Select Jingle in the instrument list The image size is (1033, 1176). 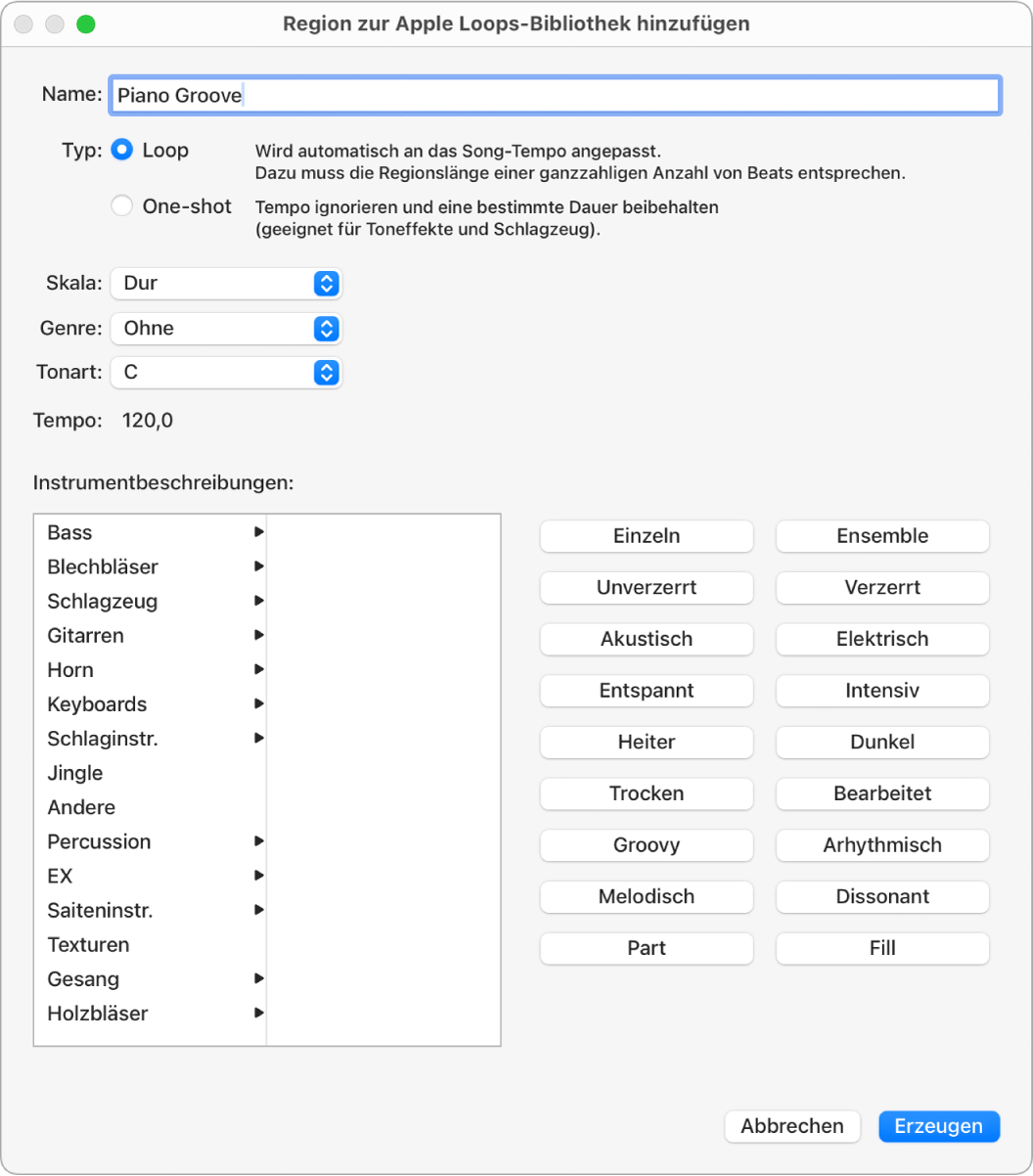(x=75, y=773)
